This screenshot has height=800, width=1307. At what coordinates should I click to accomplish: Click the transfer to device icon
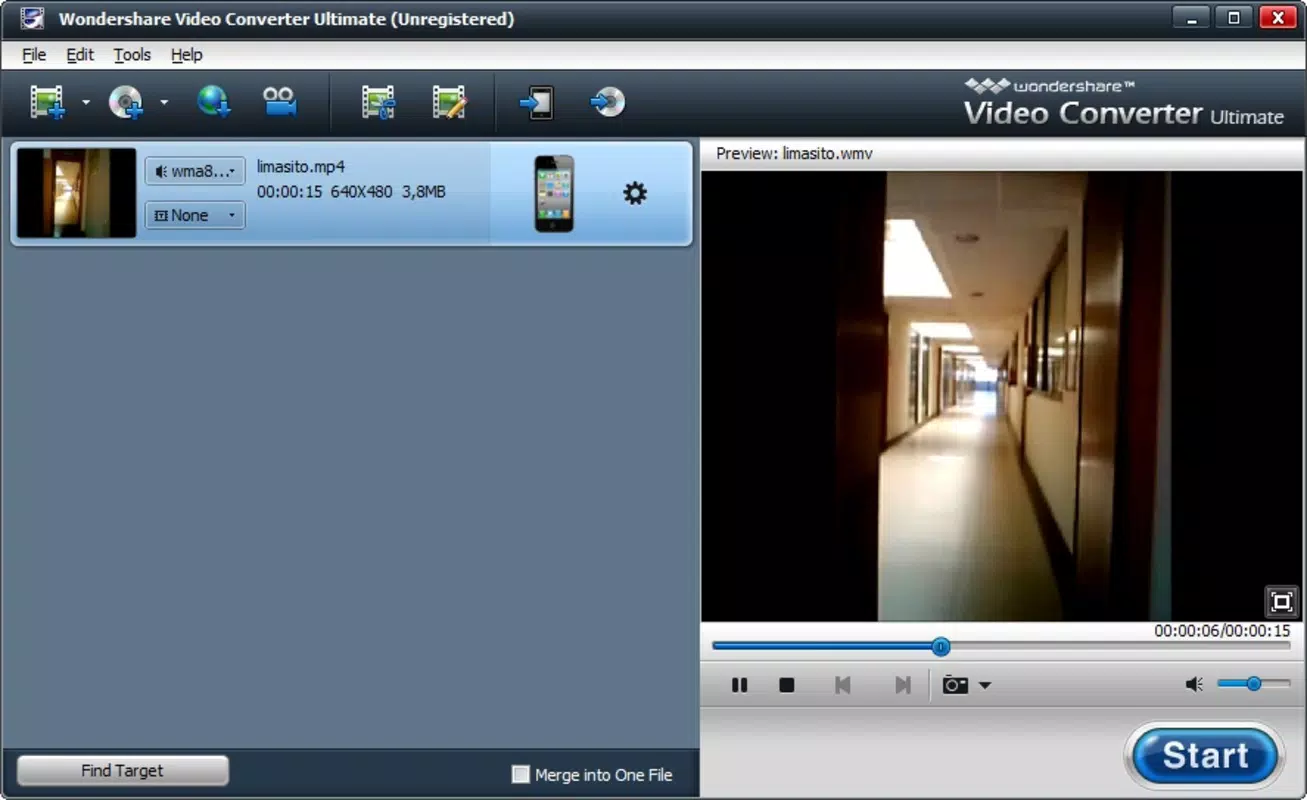click(538, 102)
